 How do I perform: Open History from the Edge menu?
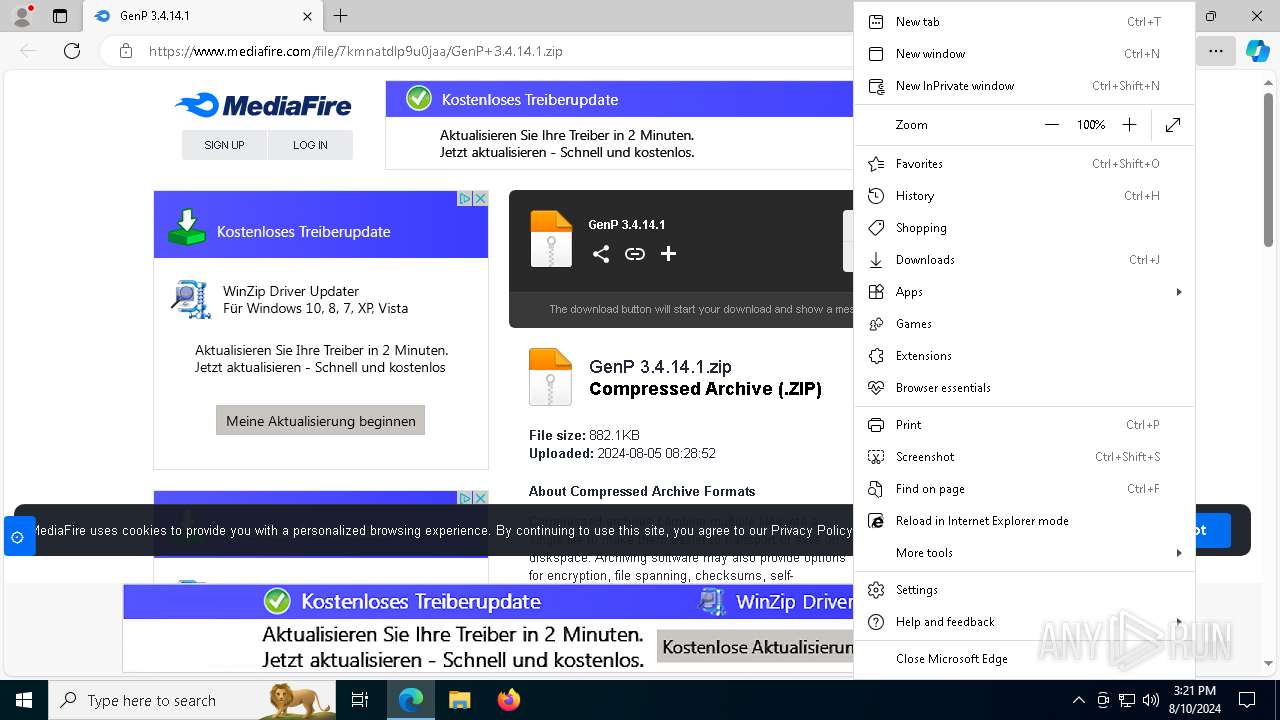click(1024, 196)
